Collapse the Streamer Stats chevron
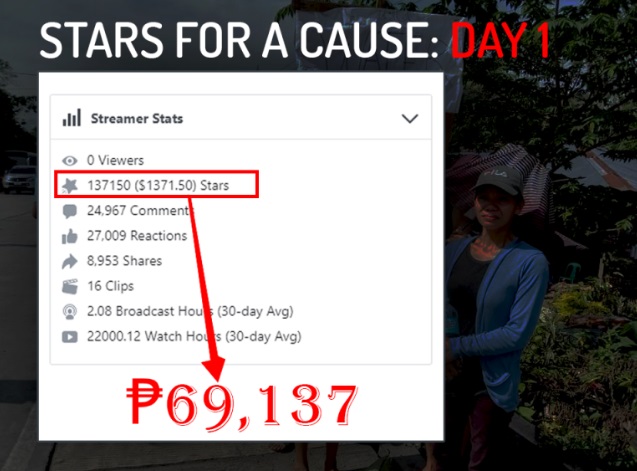 (x=410, y=118)
